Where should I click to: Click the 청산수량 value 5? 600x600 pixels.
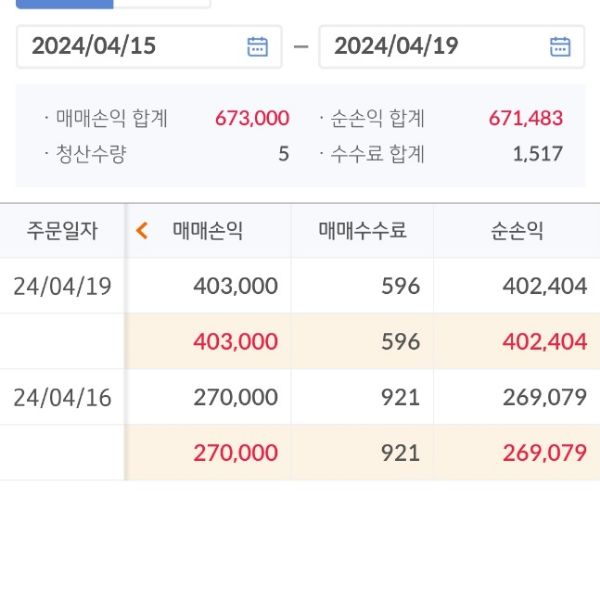point(284,154)
